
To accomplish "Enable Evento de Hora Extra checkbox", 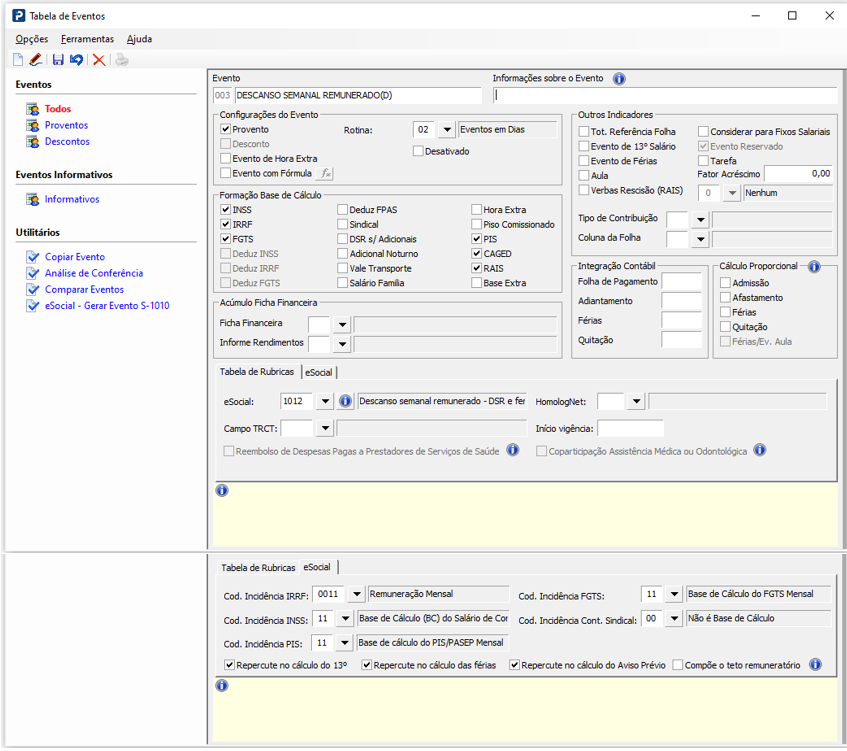I will pyautogui.click(x=225, y=159).
